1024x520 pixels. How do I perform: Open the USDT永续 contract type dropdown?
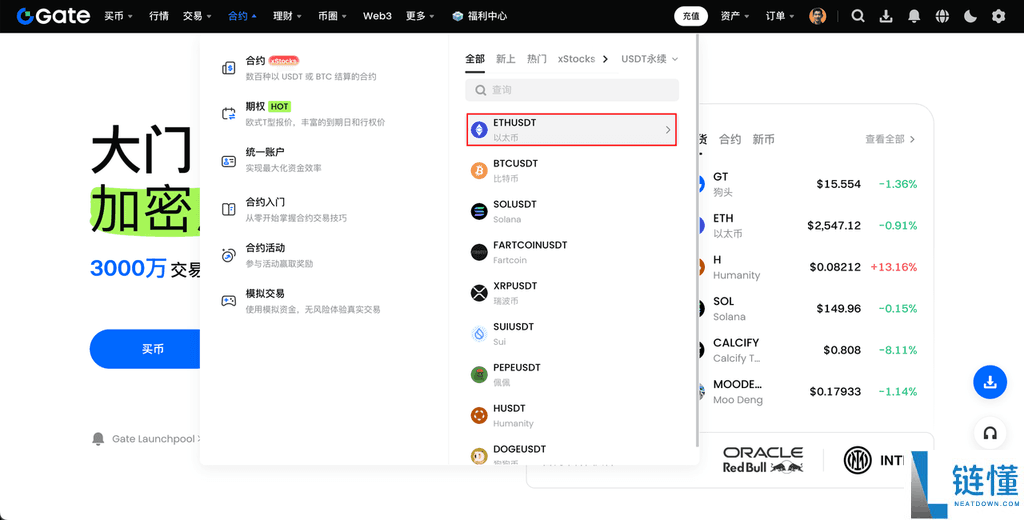pos(650,59)
